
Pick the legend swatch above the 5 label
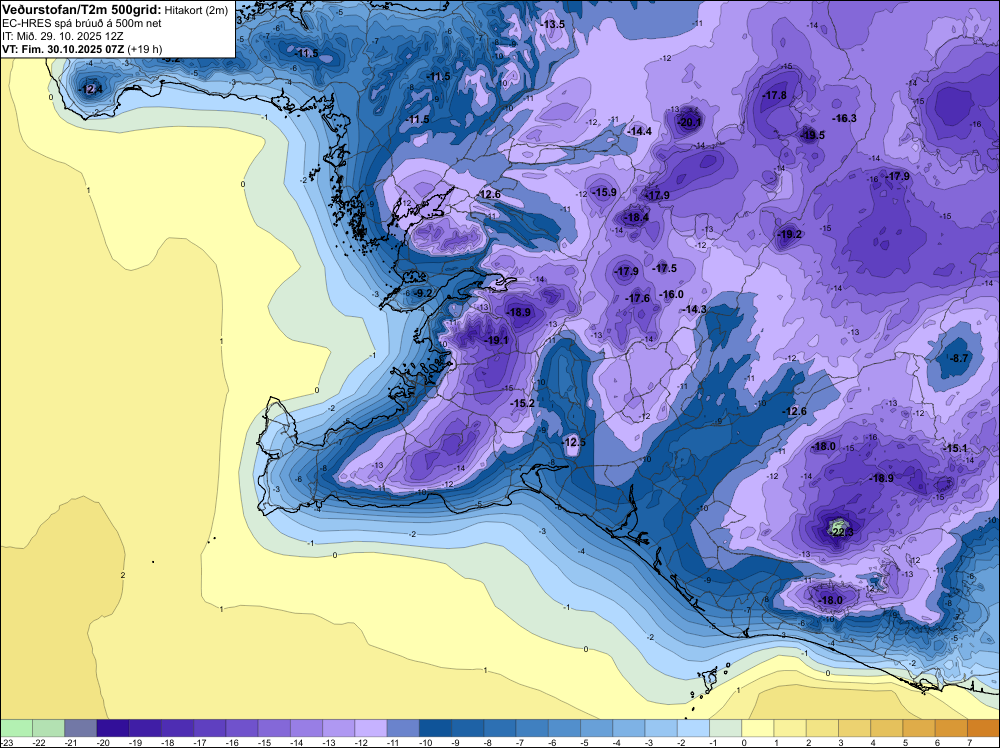tap(919, 728)
